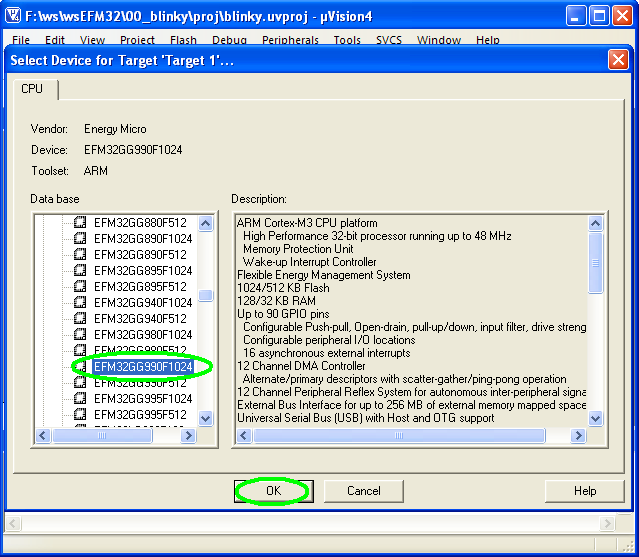Click 'Wake-up Interrupt Controller' line
This screenshot has width=639, height=557.
310,262
